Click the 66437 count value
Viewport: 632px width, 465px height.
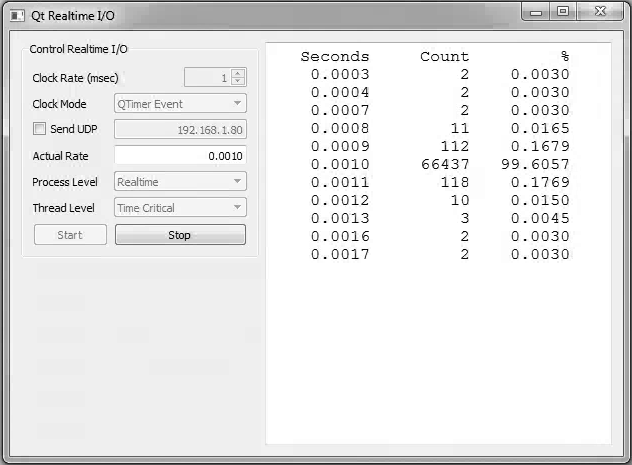pos(445,164)
